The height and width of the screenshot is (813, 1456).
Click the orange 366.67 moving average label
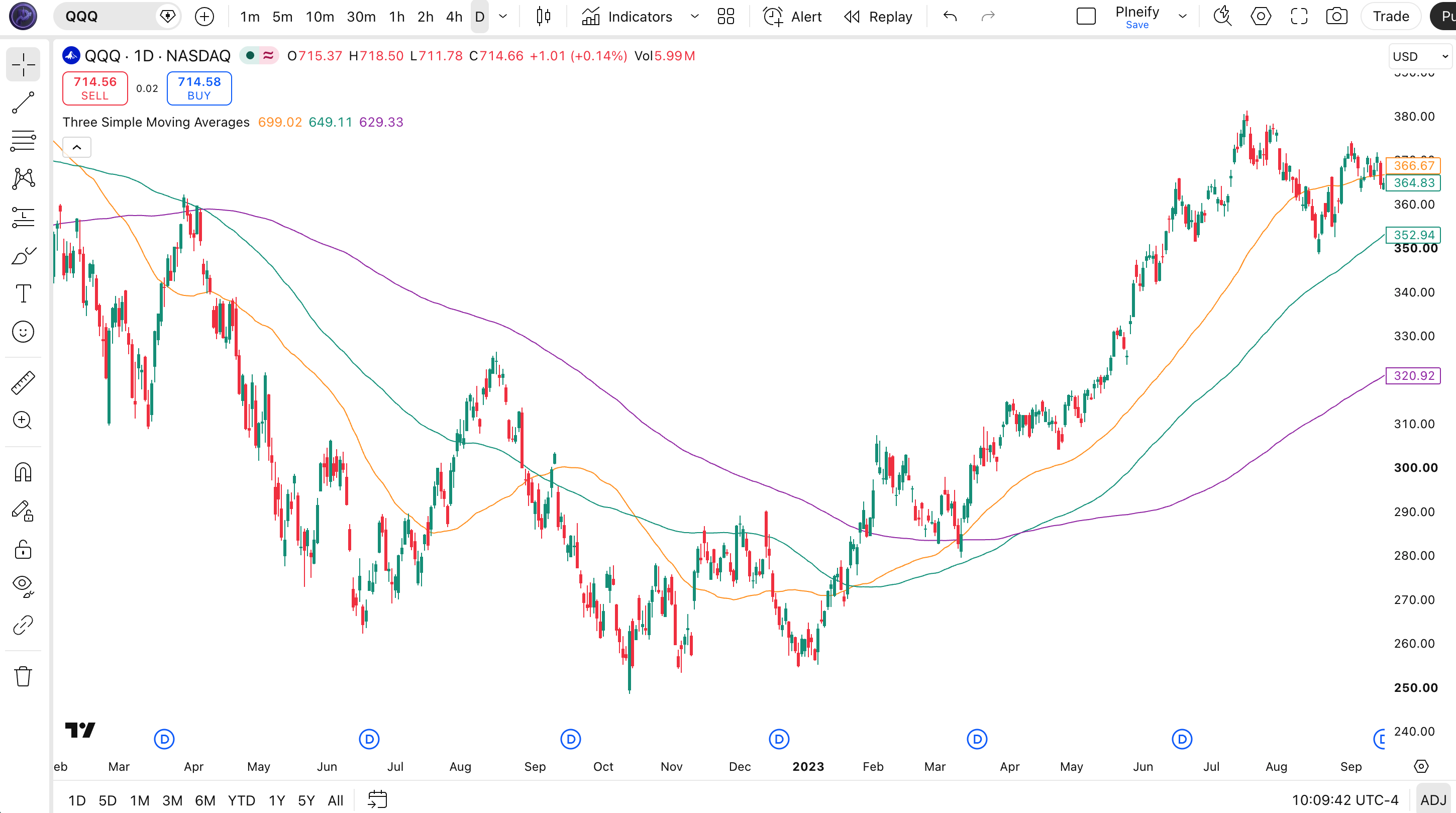(x=1413, y=166)
